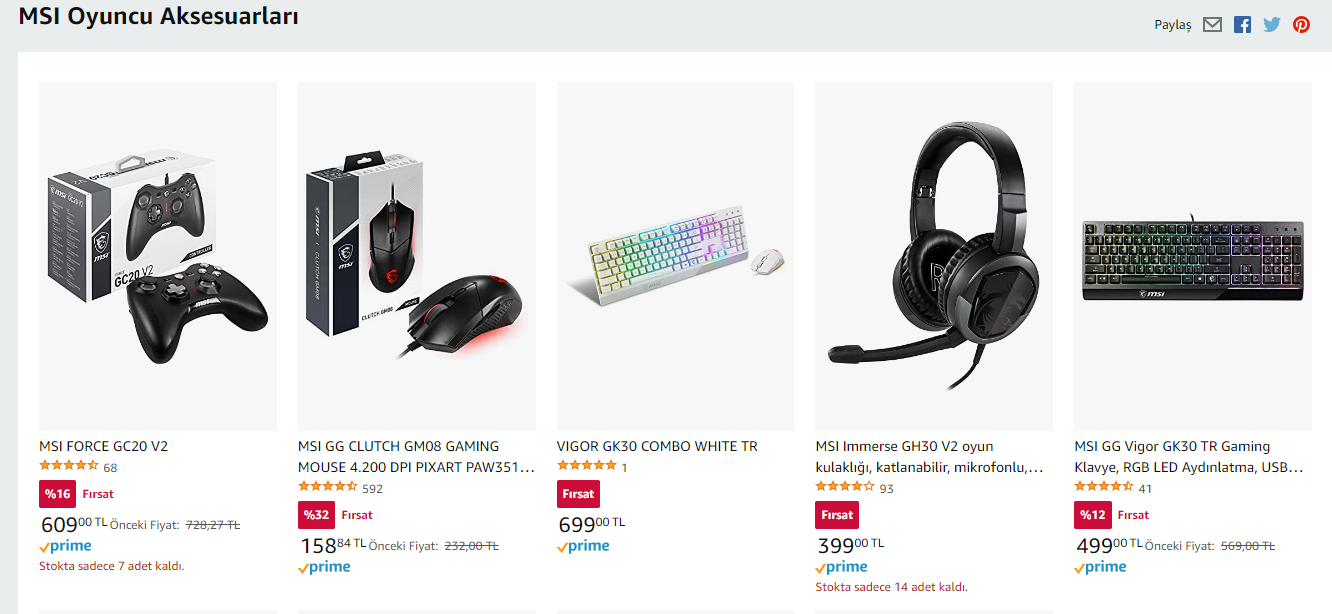Open the black Vigor GK30 keyboard image
1332x614 pixels.
[x=1192, y=256]
